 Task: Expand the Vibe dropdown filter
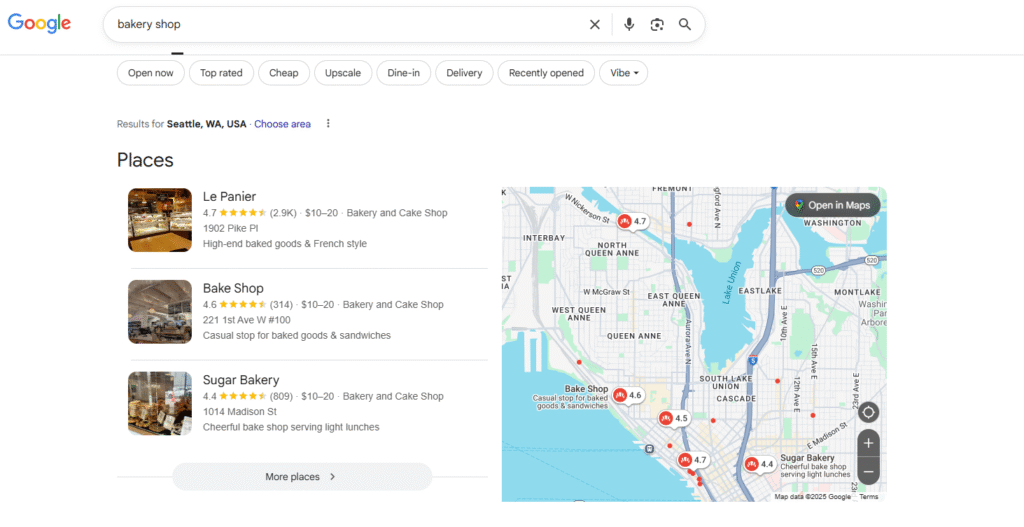[x=624, y=73]
